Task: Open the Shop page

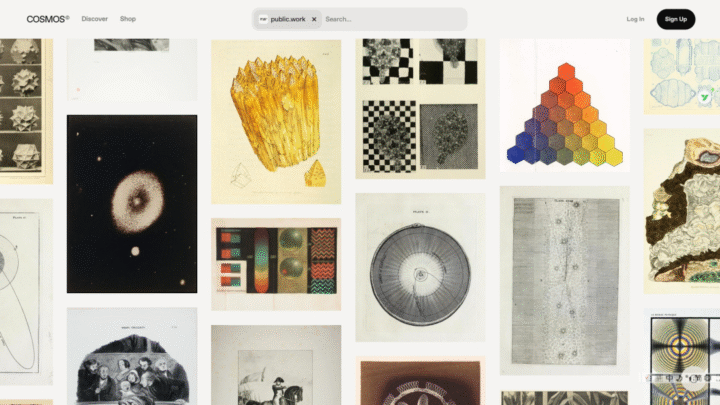Action: pyautogui.click(x=128, y=19)
